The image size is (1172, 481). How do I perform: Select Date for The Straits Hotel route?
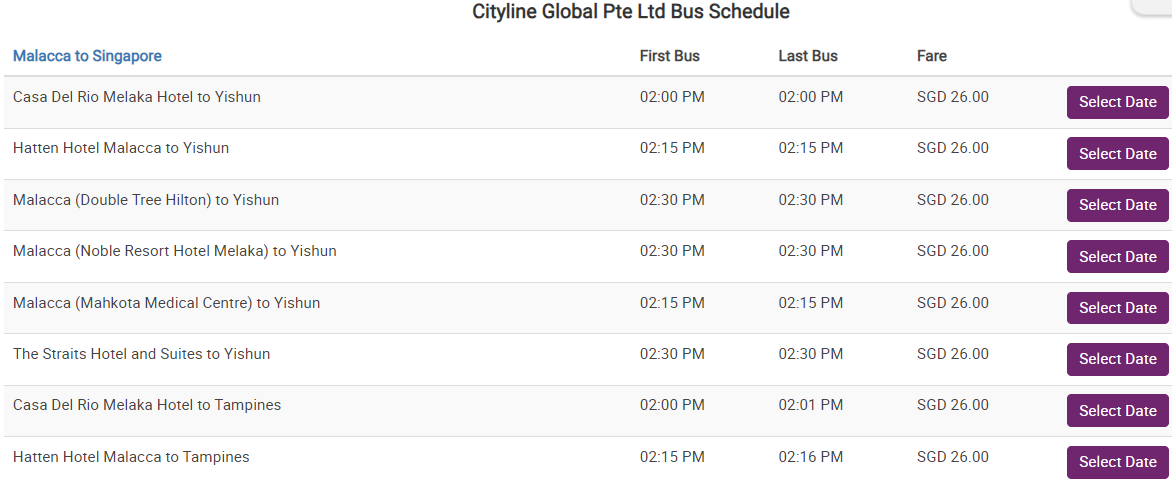pos(1117,359)
